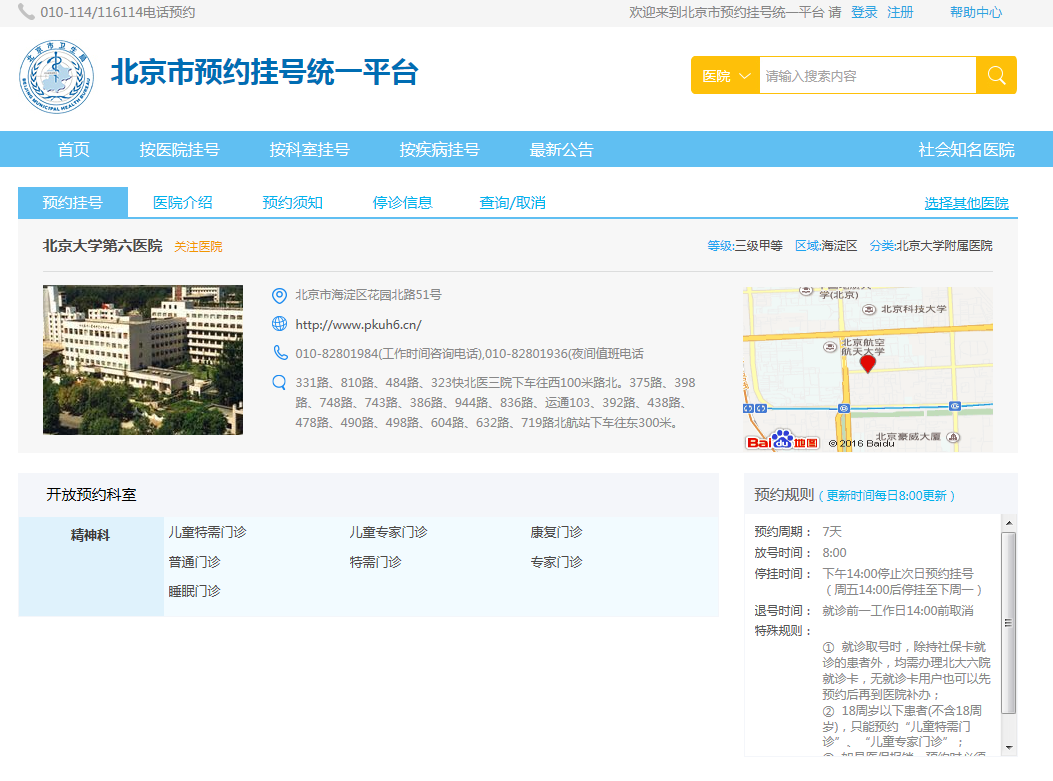The height and width of the screenshot is (781, 1053).
Task: Open the http://www.pkuh6.cn/ link
Action: tap(359, 324)
